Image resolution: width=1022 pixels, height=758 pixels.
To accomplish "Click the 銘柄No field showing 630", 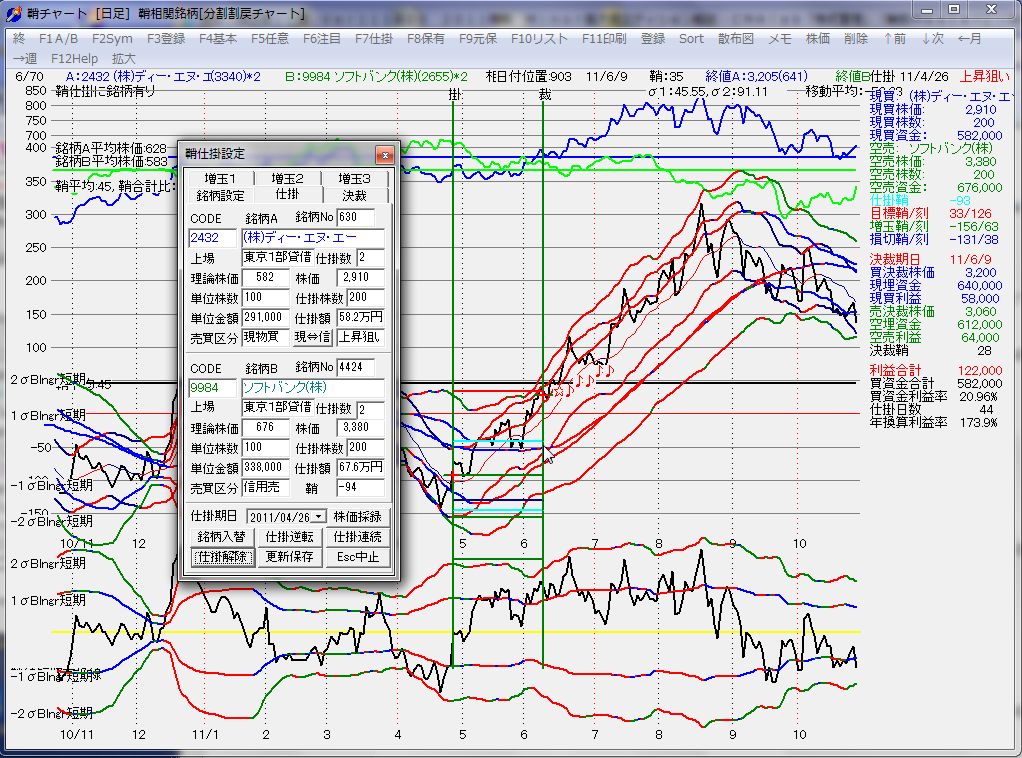I will point(355,218).
